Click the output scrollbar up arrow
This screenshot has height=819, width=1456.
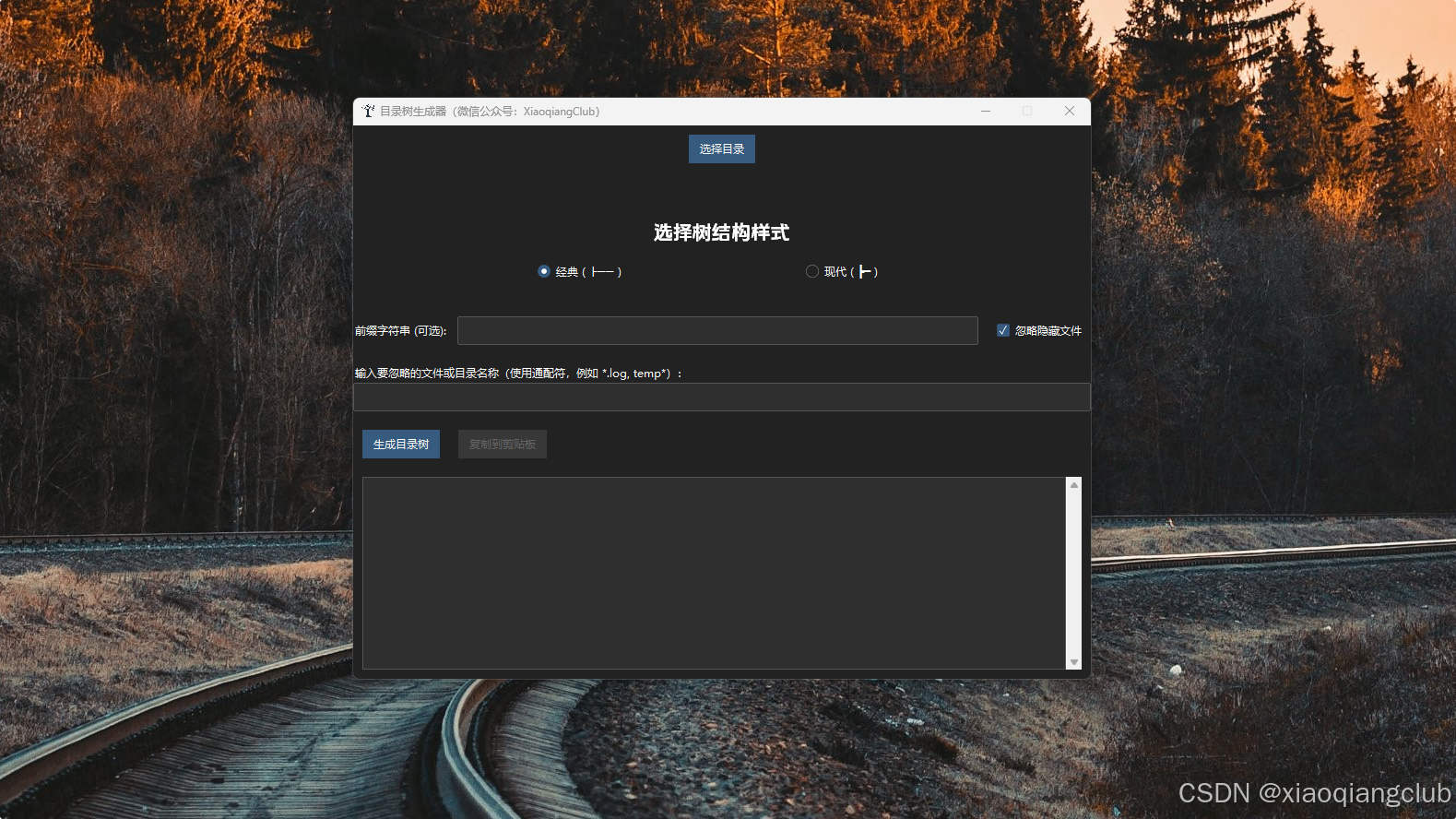pos(1073,484)
